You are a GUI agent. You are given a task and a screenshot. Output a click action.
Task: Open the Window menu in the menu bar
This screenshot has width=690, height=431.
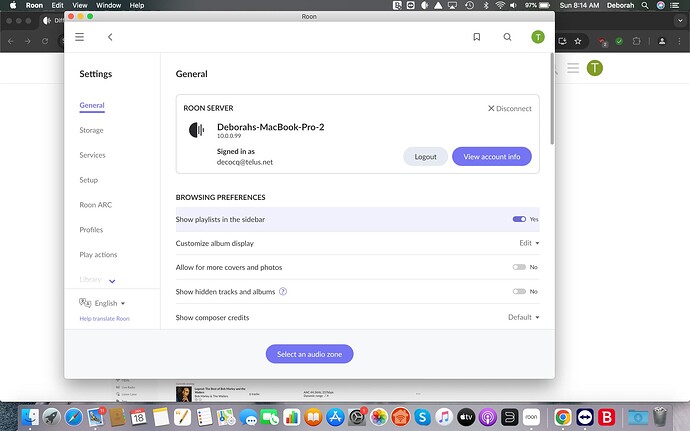coord(108,5)
